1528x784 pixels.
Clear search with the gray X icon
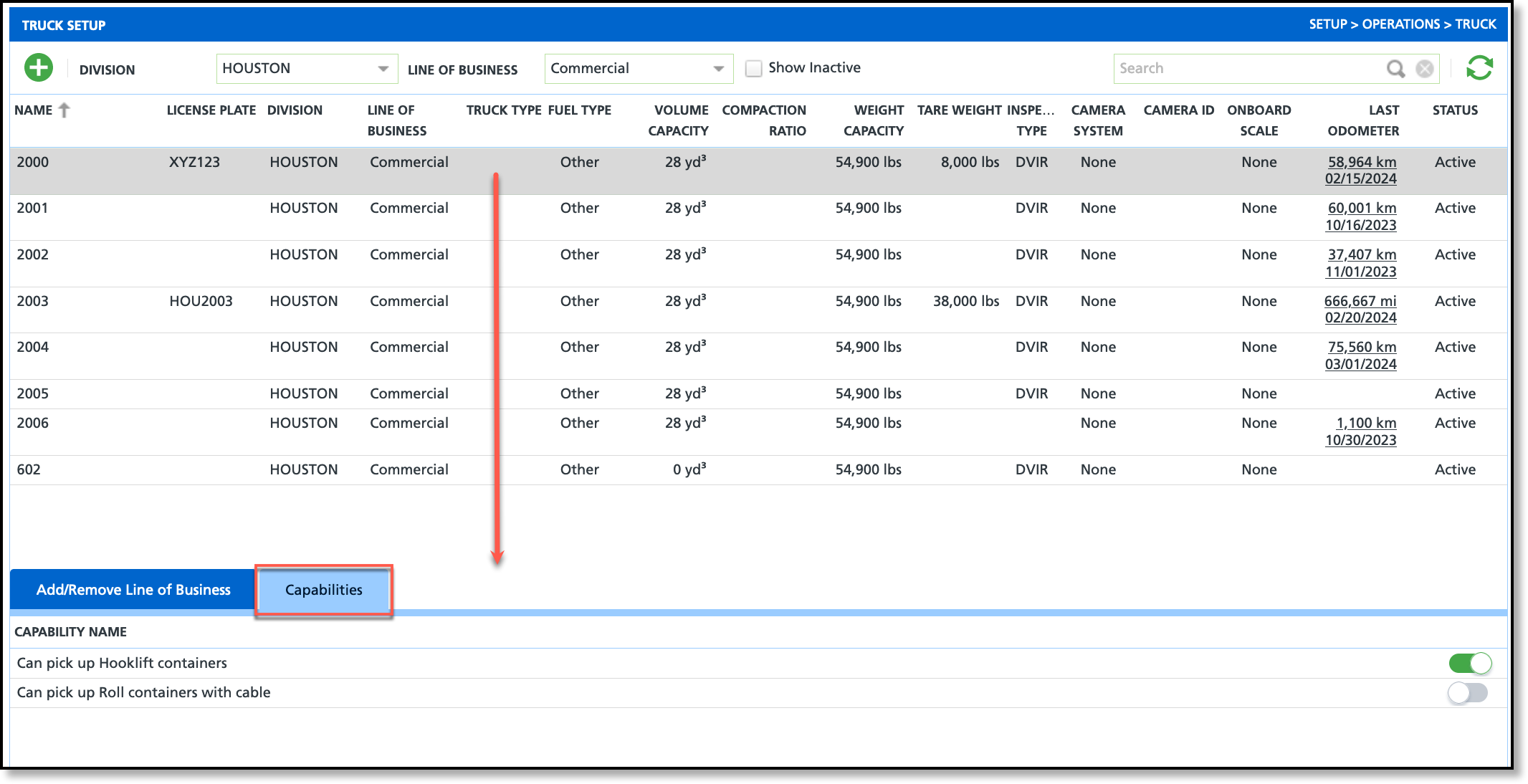pos(1425,68)
